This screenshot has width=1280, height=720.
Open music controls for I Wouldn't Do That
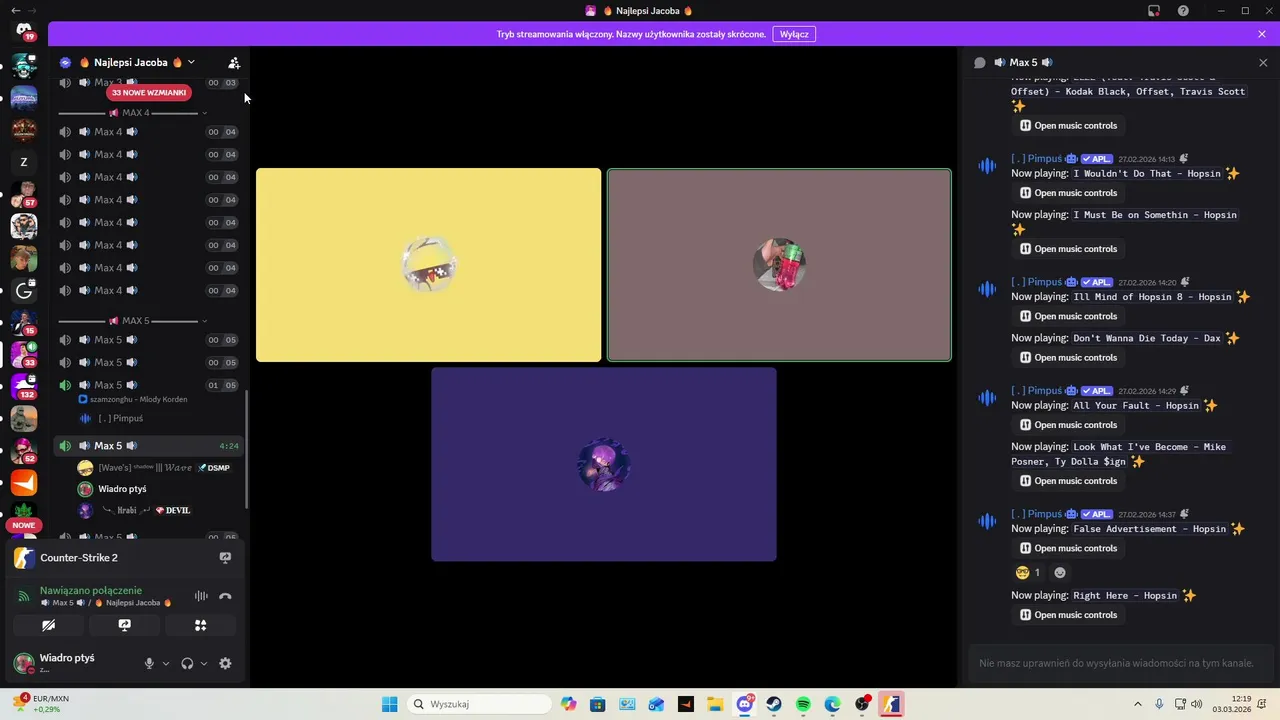[x=1068, y=193]
